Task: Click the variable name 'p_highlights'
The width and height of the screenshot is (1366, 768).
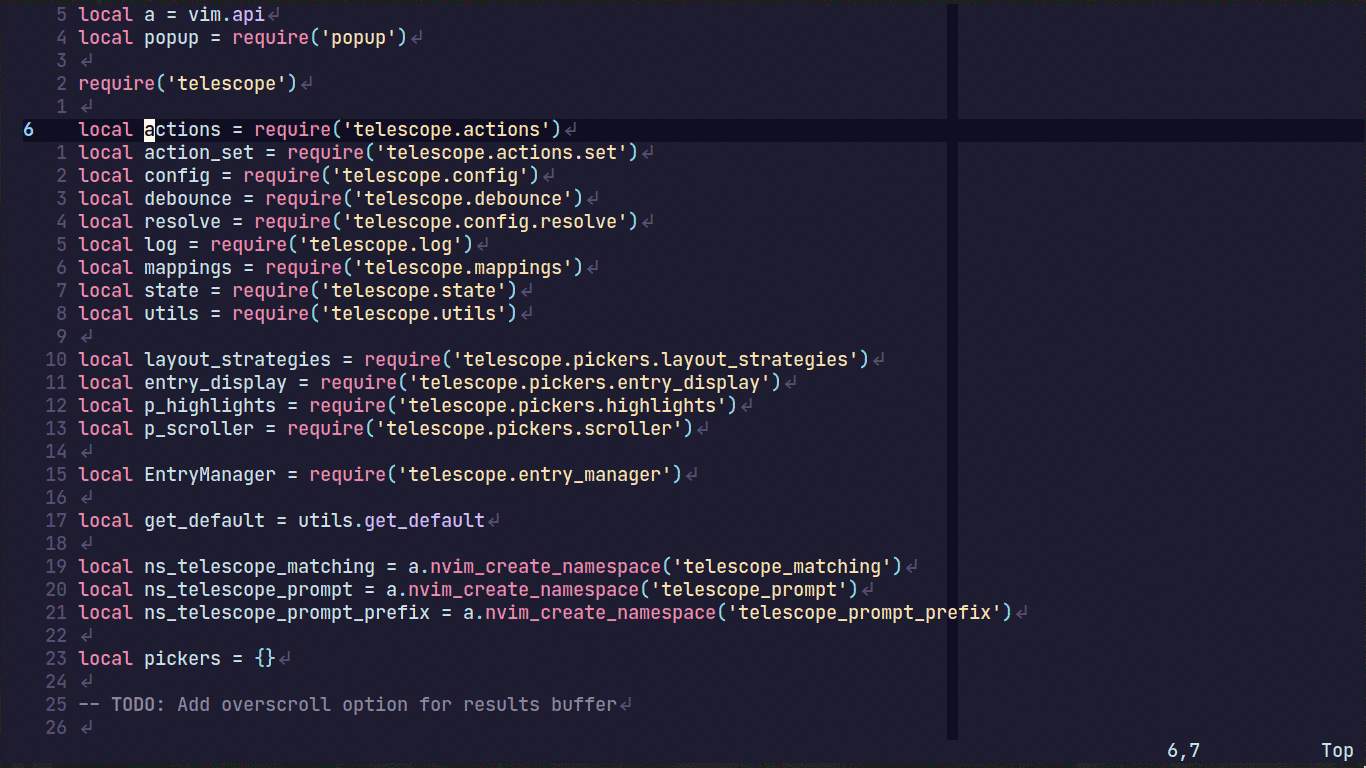Action: pyautogui.click(x=210, y=406)
